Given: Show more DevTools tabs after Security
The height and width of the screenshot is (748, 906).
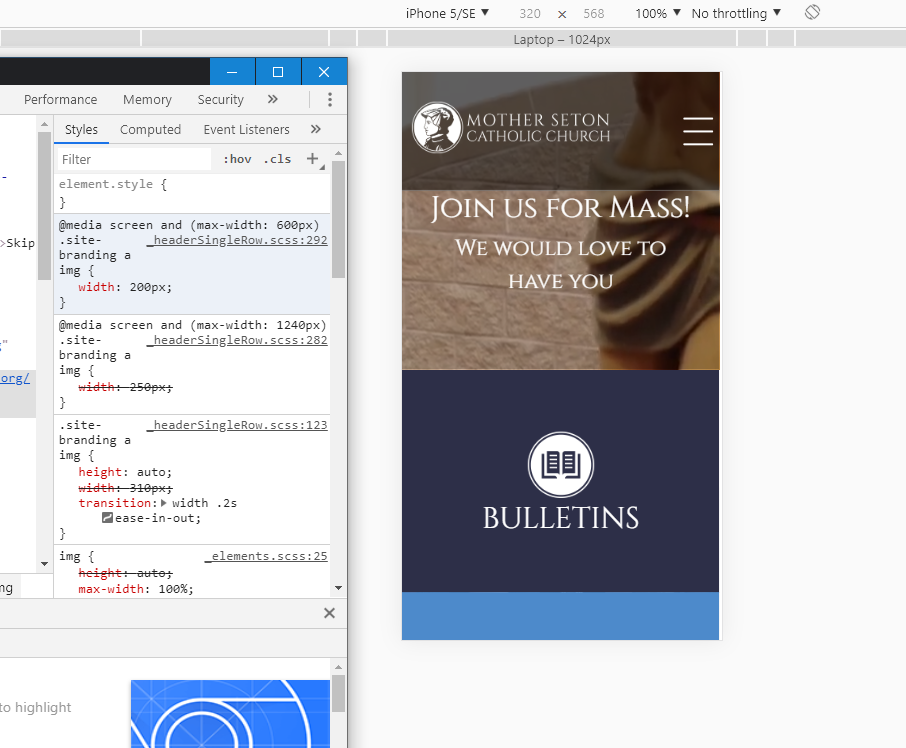Looking at the screenshot, I should click(x=273, y=100).
